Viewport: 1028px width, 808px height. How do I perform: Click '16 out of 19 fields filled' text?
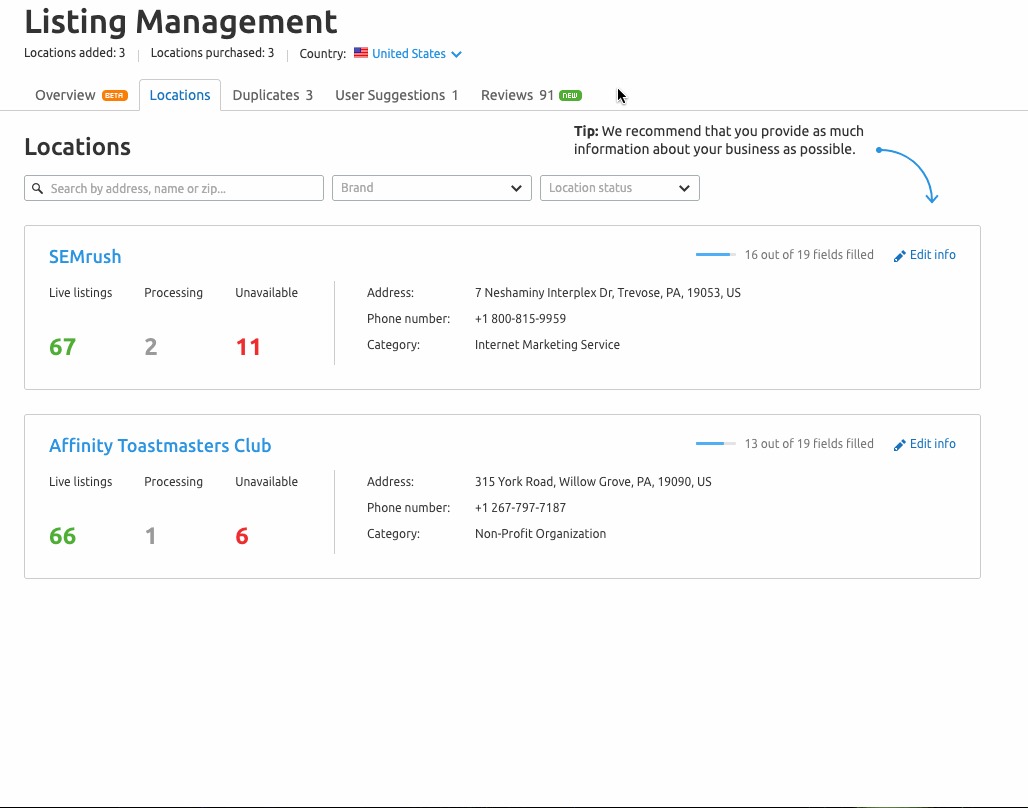coord(809,254)
